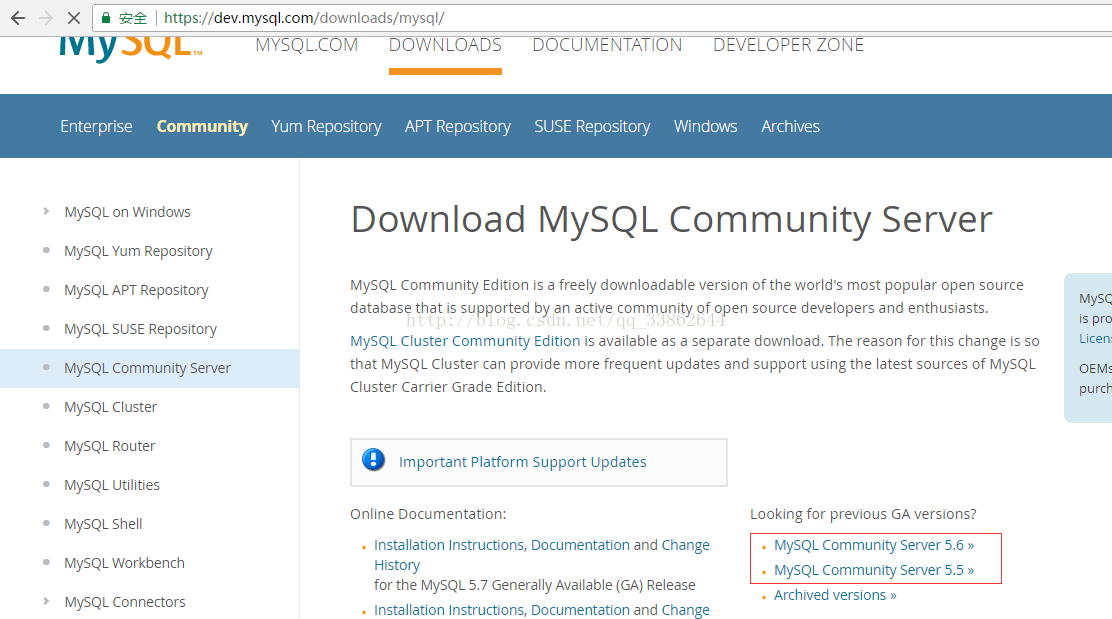
Task: Open the DOCUMENTATION top tab
Action: coord(607,45)
